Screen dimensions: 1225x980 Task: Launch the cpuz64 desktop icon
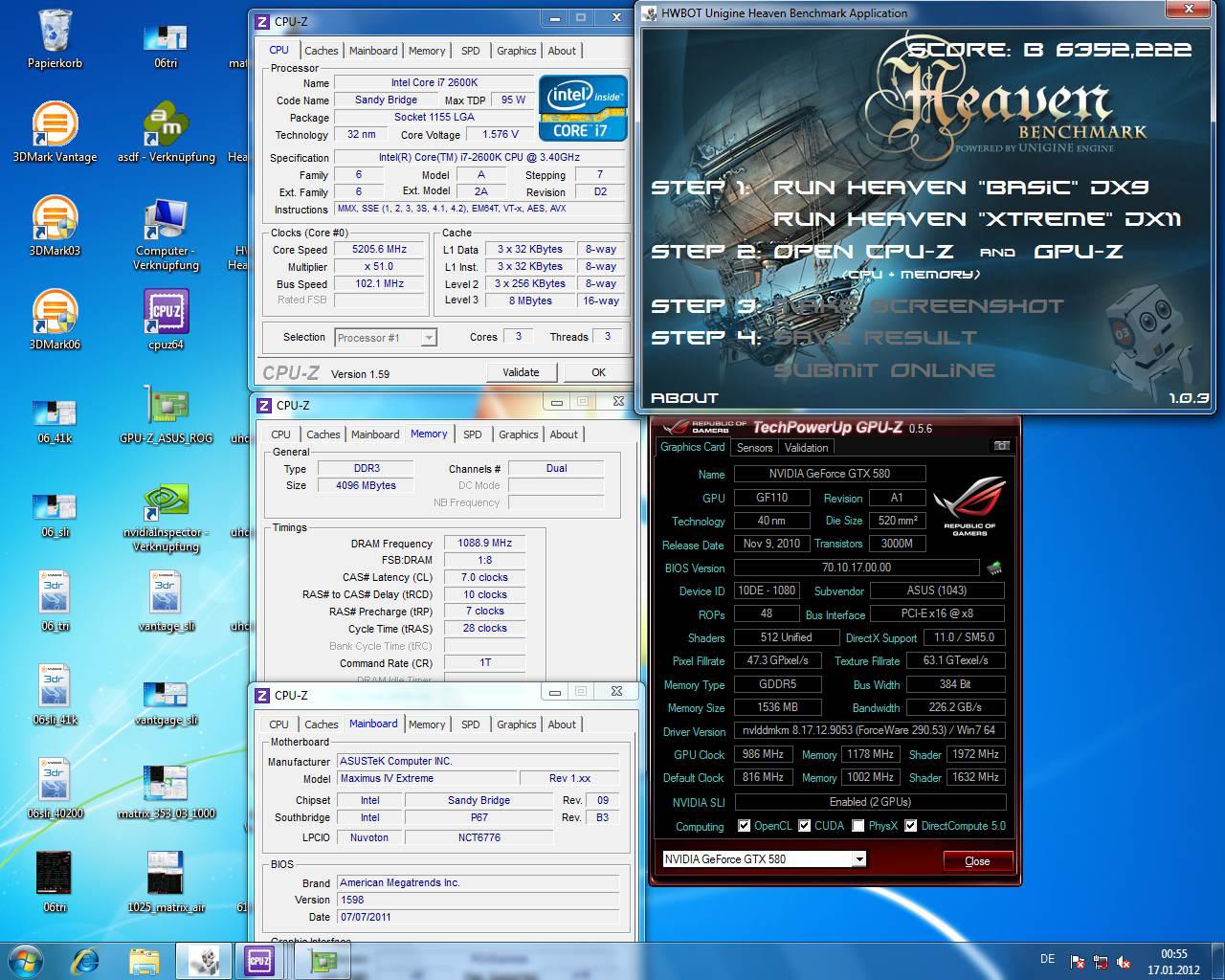coord(166,320)
